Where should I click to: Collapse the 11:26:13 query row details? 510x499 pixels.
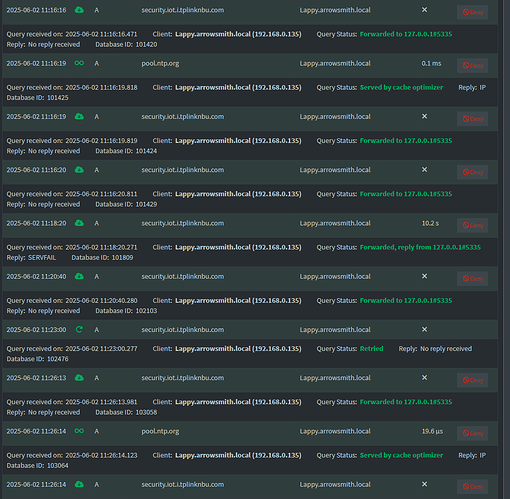click(250, 380)
